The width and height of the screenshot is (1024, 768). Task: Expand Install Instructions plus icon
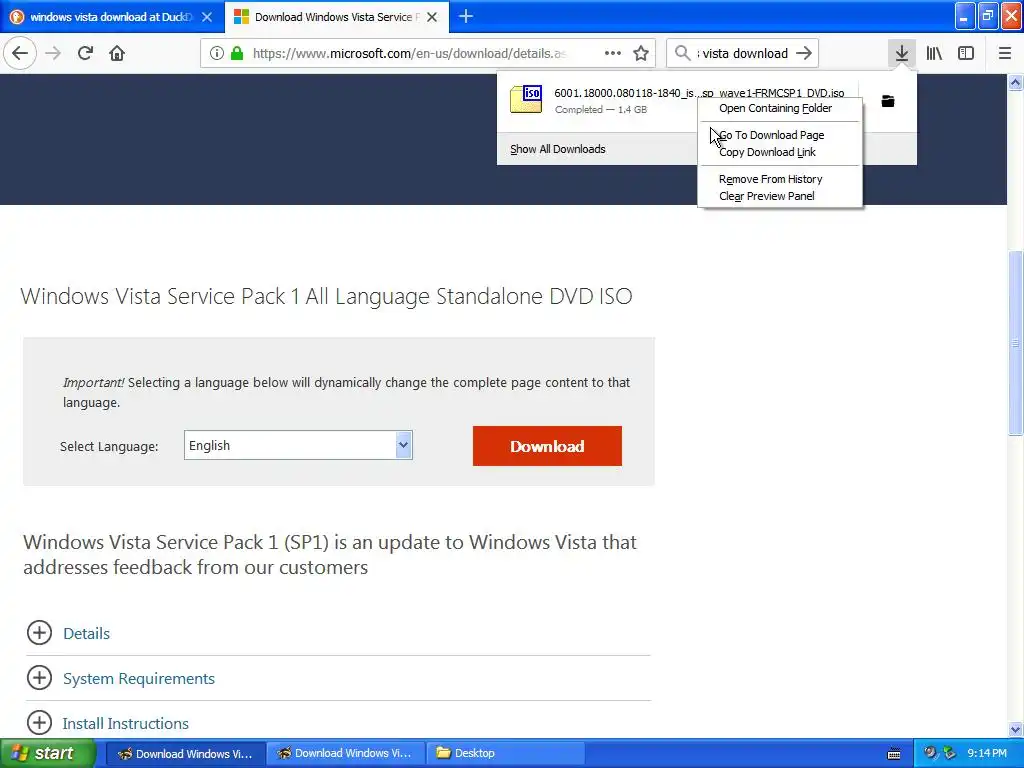(39, 723)
